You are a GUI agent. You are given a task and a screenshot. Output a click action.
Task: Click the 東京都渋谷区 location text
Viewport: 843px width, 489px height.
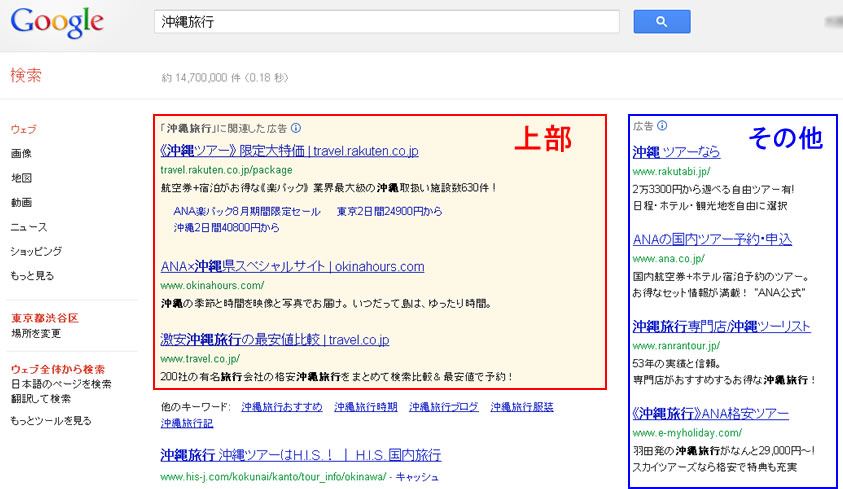pyautogui.click(x=45, y=318)
